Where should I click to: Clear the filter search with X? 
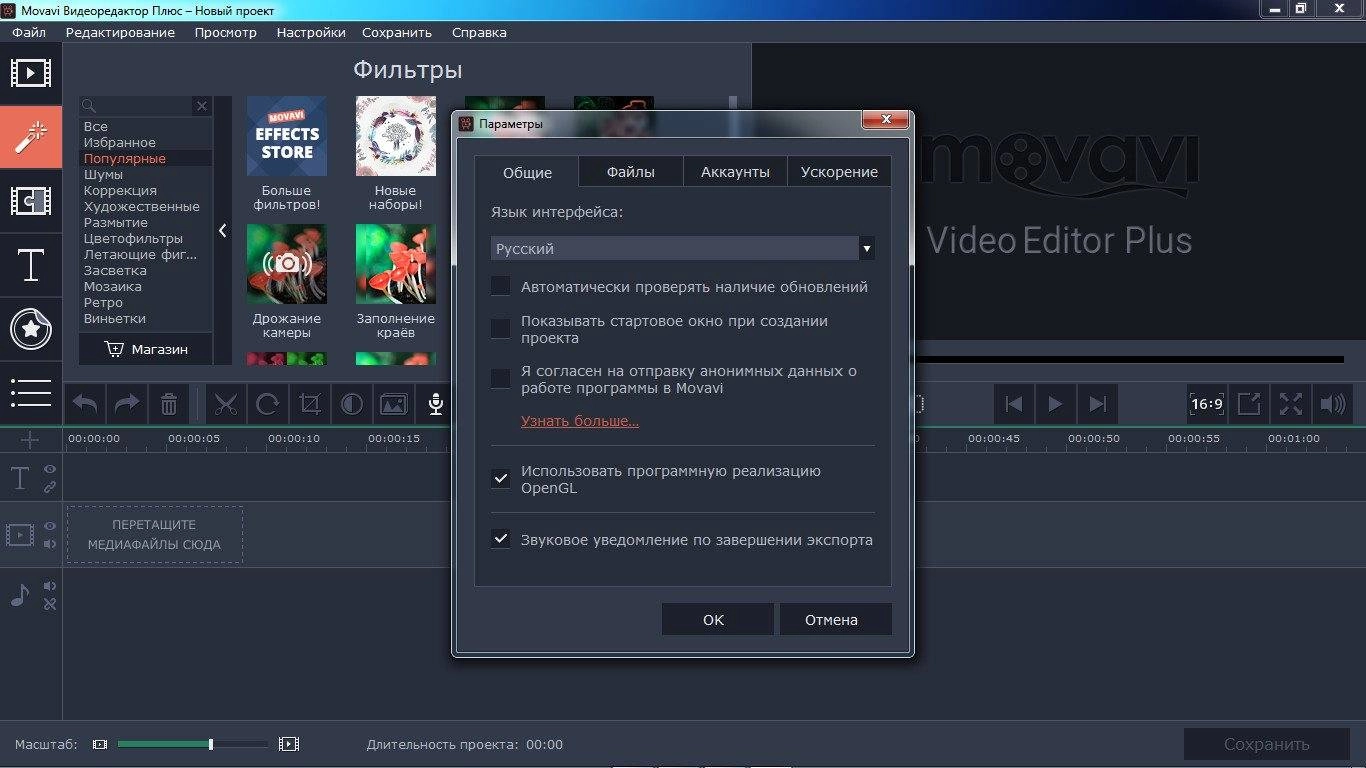pyautogui.click(x=202, y=106)
